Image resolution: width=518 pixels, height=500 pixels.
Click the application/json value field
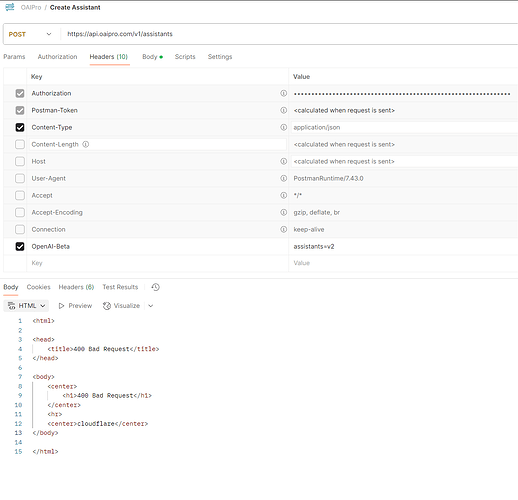pyautogui.click(x=404, y=127)
